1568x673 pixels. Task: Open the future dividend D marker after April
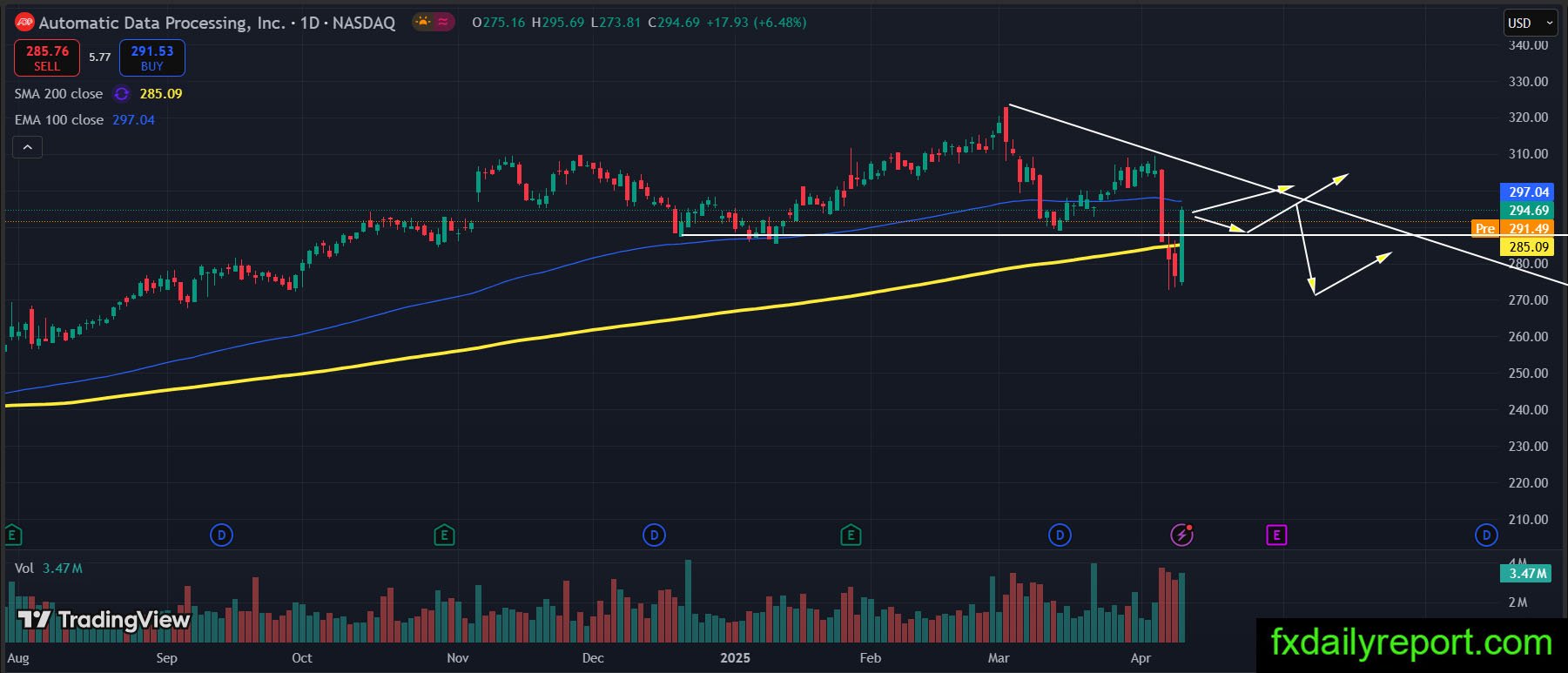(x=1486, y=535)
